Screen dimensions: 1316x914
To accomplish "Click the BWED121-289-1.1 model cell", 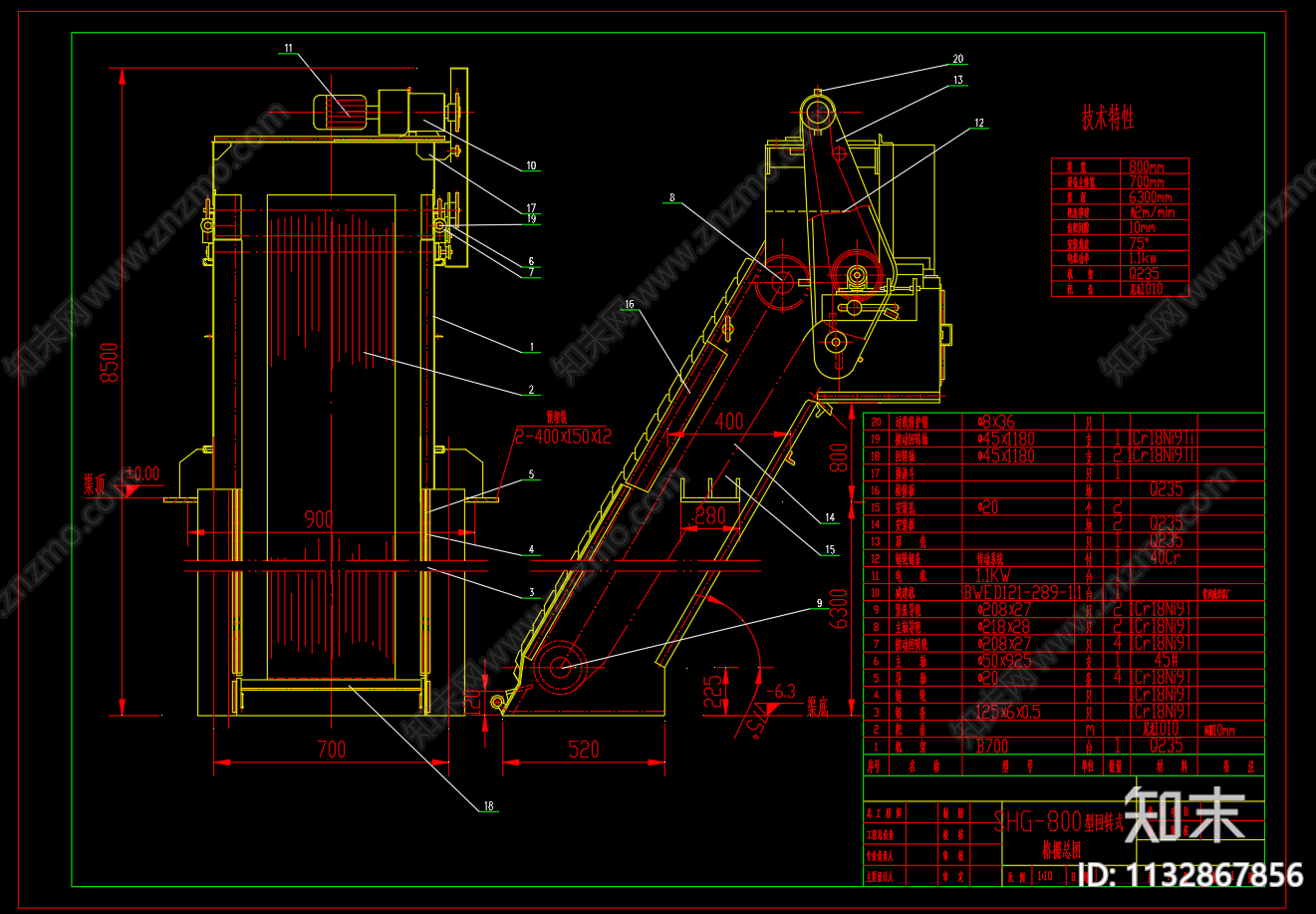I will [1021, 592].
